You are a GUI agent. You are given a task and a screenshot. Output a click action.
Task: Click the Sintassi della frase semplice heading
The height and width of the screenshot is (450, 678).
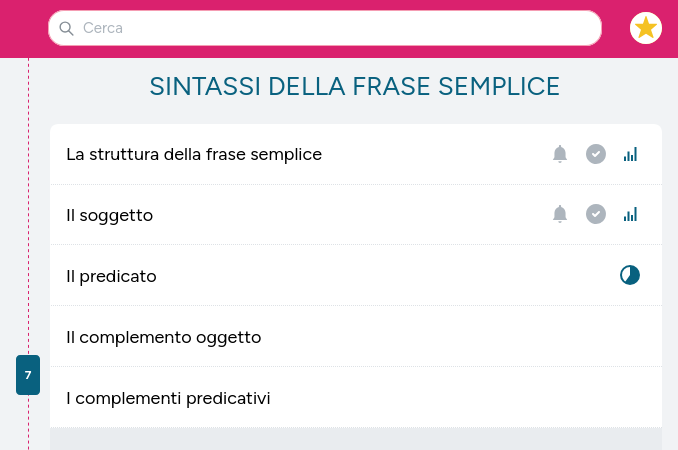(355, 86)
